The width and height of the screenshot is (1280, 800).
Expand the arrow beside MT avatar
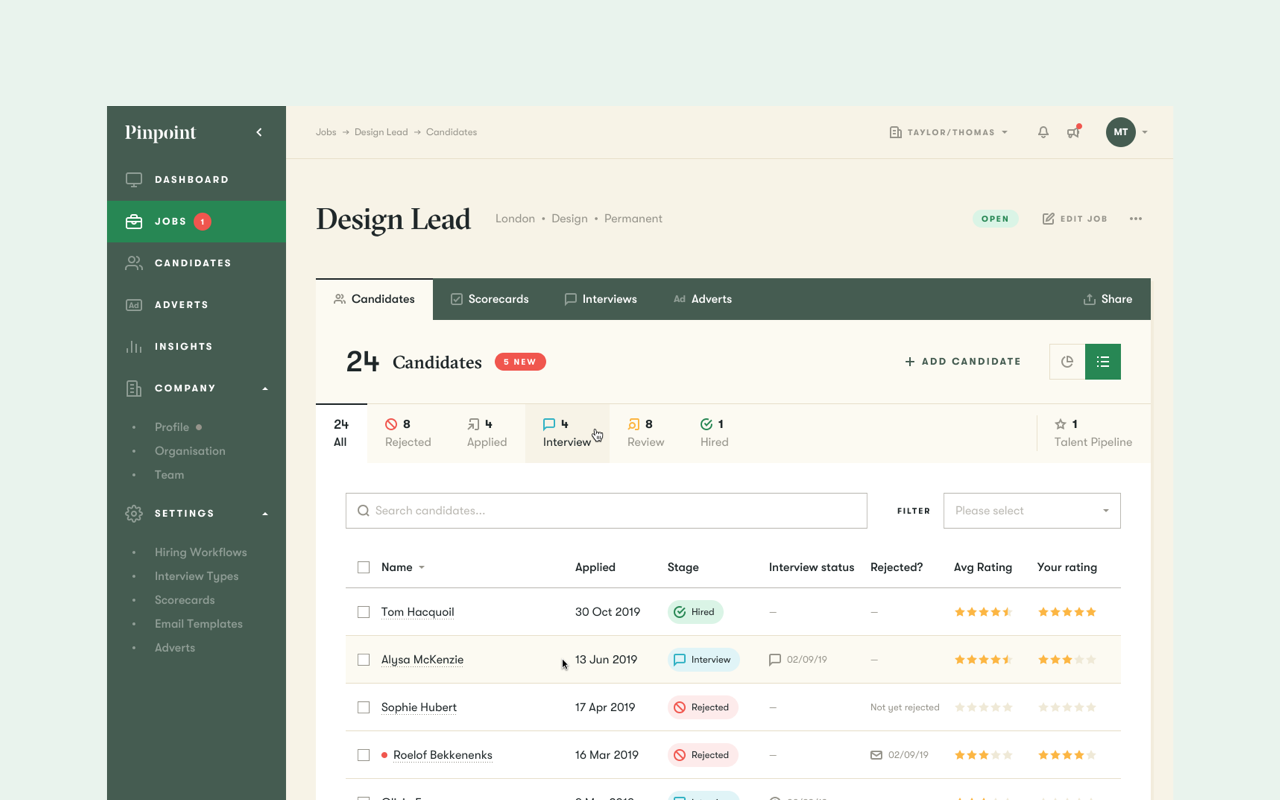click(x=1145, y=132)
